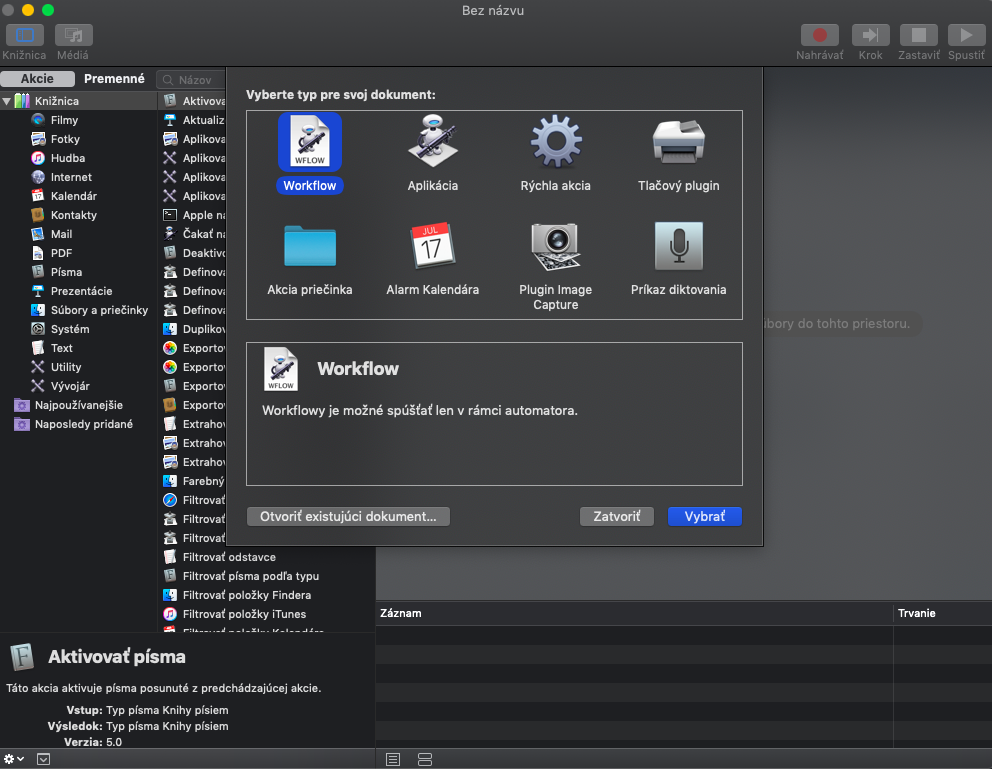
Task: Select the PDF library category
Action: (x=61, y=253)
